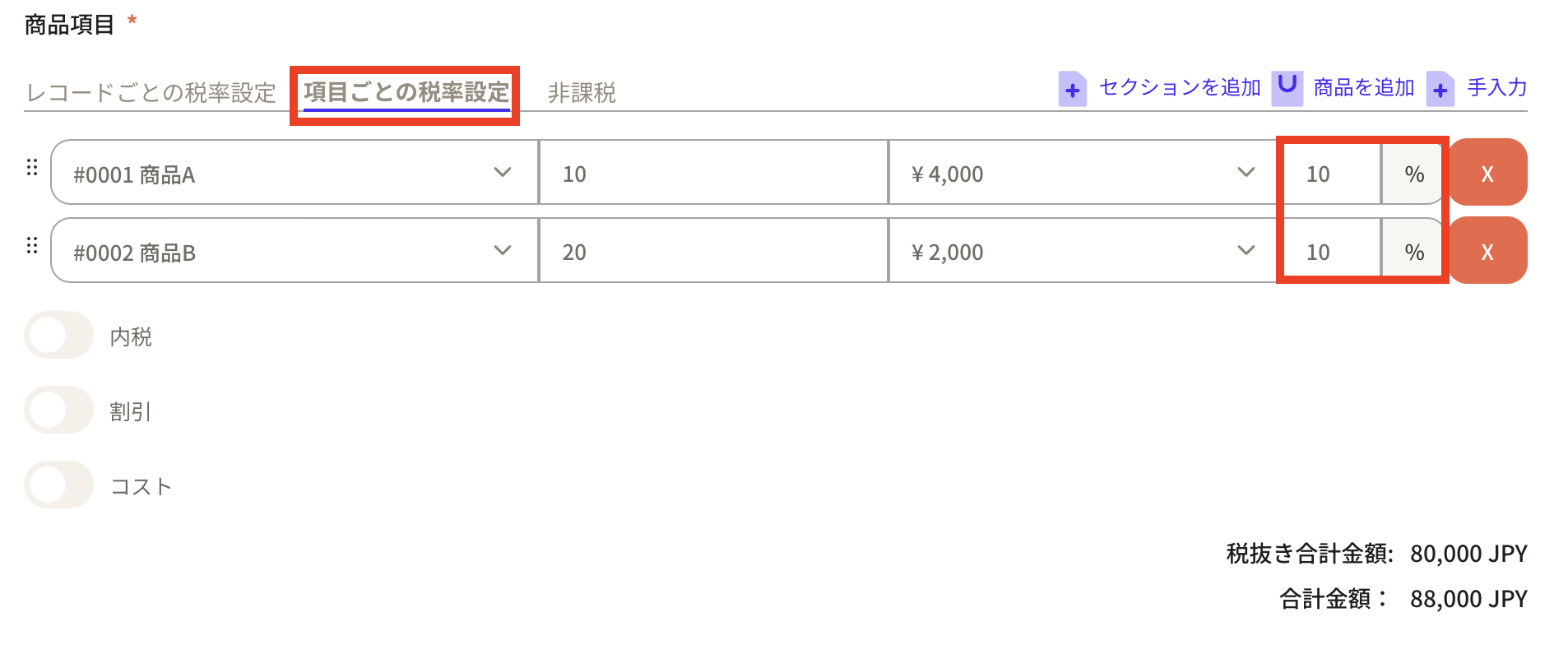1568x645 pixels.
Task: Delete the 商品B row with X
Action: [x=1487, y=251]
